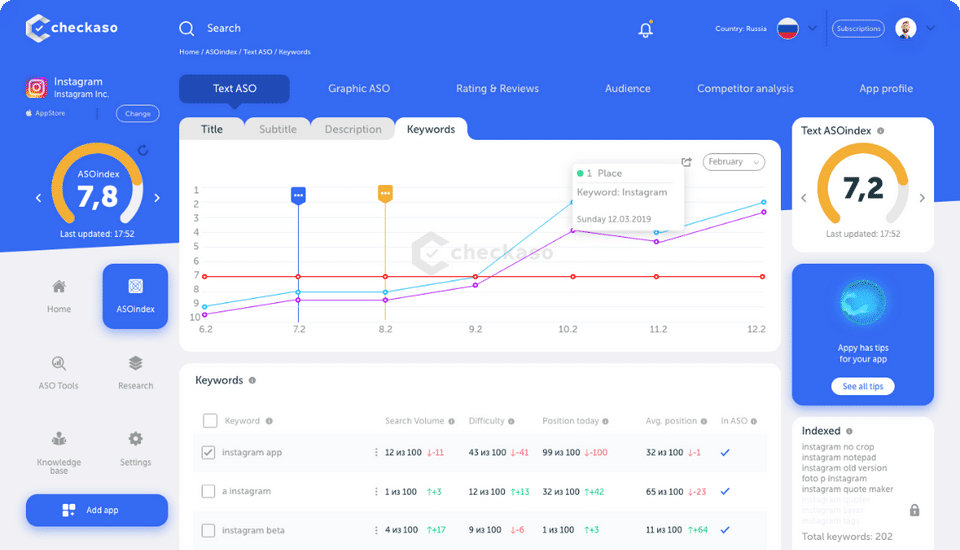
Task: Click the chart export icon
Action: click(x=686, y=162)
